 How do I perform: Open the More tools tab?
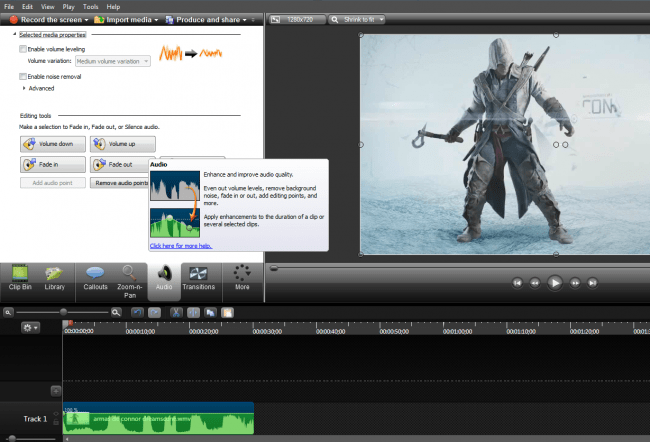[242, 278]
